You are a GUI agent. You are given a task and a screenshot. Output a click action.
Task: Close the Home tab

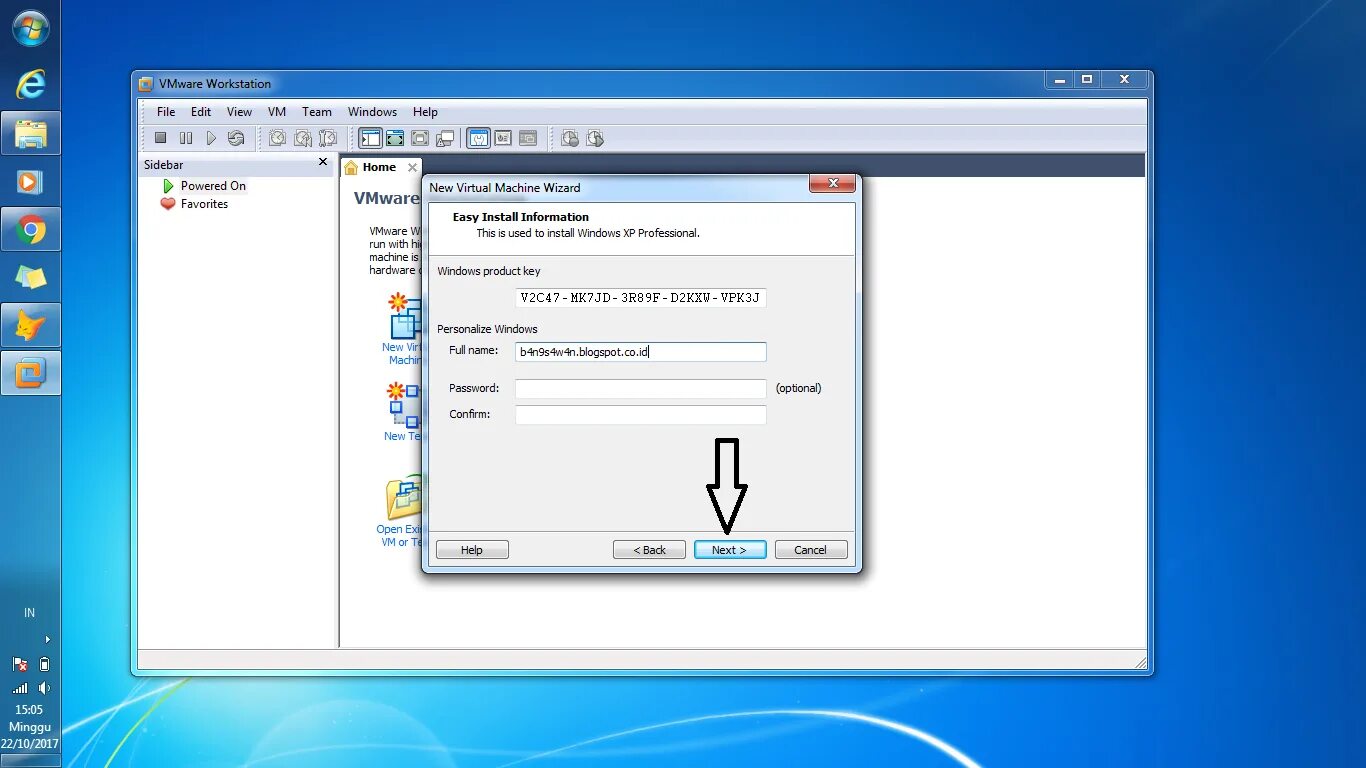coord(412,168)
